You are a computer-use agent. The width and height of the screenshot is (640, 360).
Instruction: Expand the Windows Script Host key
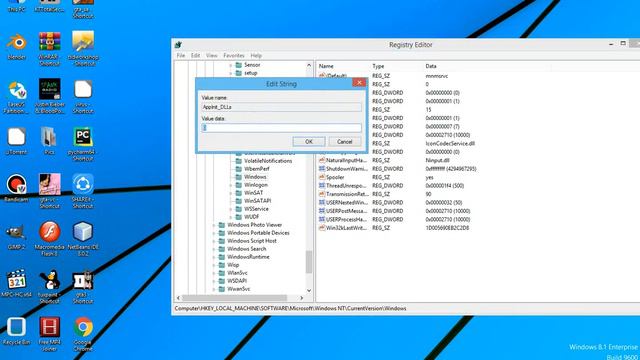coord(214,241)
